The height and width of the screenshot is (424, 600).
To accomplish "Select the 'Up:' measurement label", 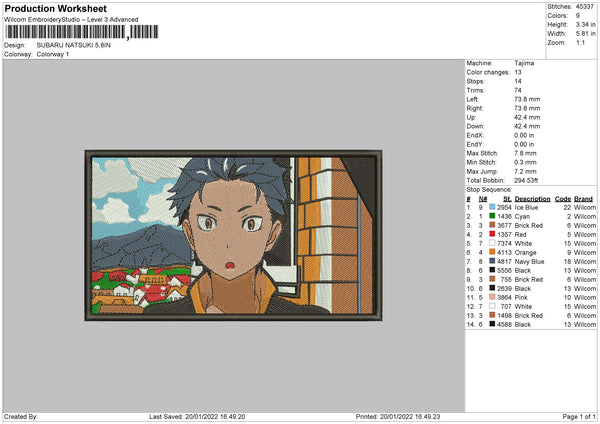I will [471, 117].
